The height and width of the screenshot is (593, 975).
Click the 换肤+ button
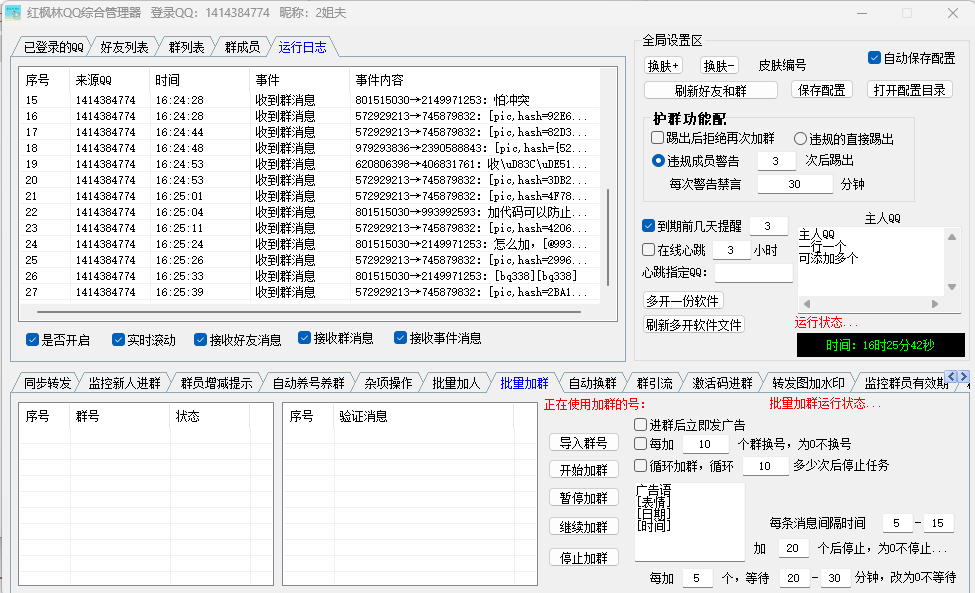click(x=663, y=66)
